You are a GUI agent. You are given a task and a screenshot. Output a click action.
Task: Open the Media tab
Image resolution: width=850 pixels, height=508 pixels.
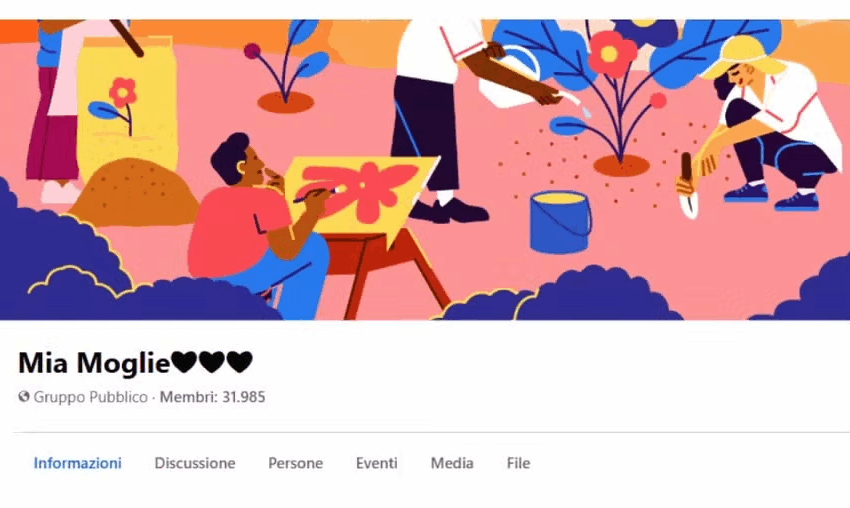click(452, 463)
